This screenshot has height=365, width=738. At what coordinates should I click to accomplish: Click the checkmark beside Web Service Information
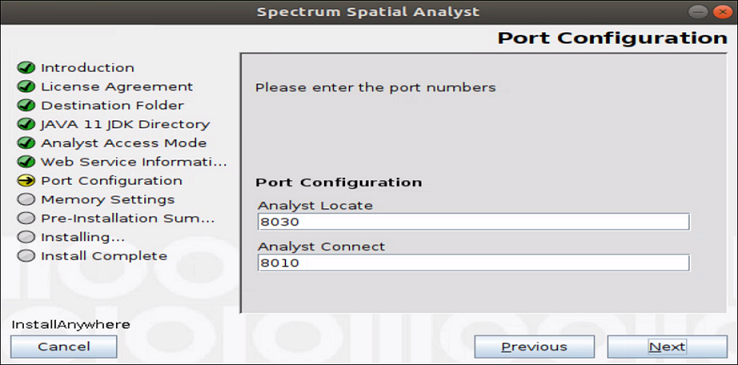[26, 162]
